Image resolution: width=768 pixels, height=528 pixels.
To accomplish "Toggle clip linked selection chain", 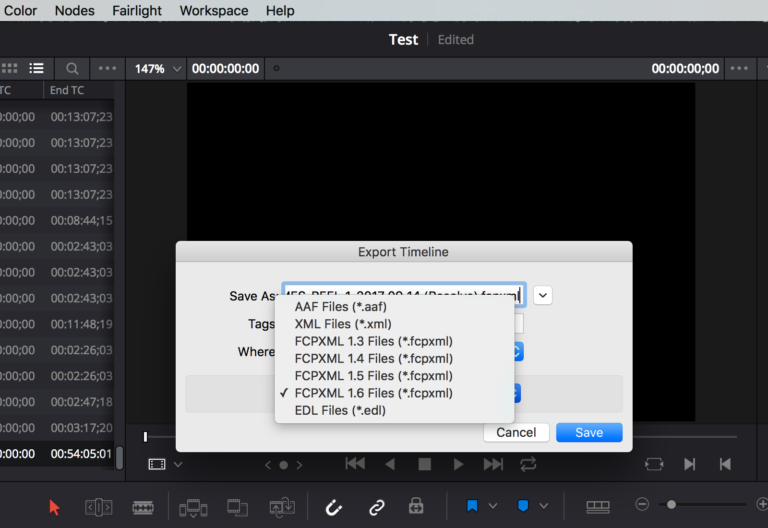I will [x=376, y=507].
